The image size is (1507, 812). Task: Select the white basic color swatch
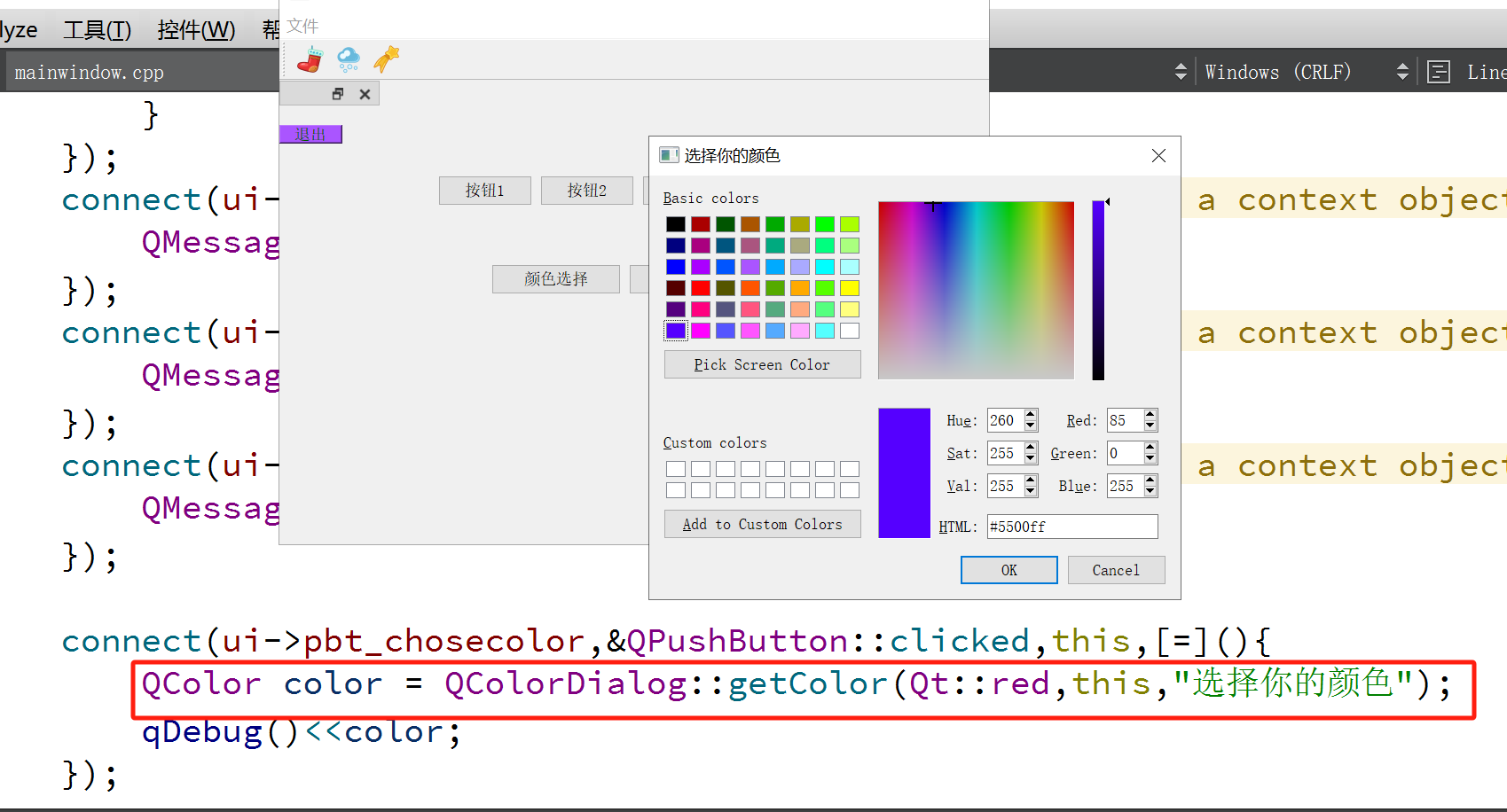pos(850,331)
